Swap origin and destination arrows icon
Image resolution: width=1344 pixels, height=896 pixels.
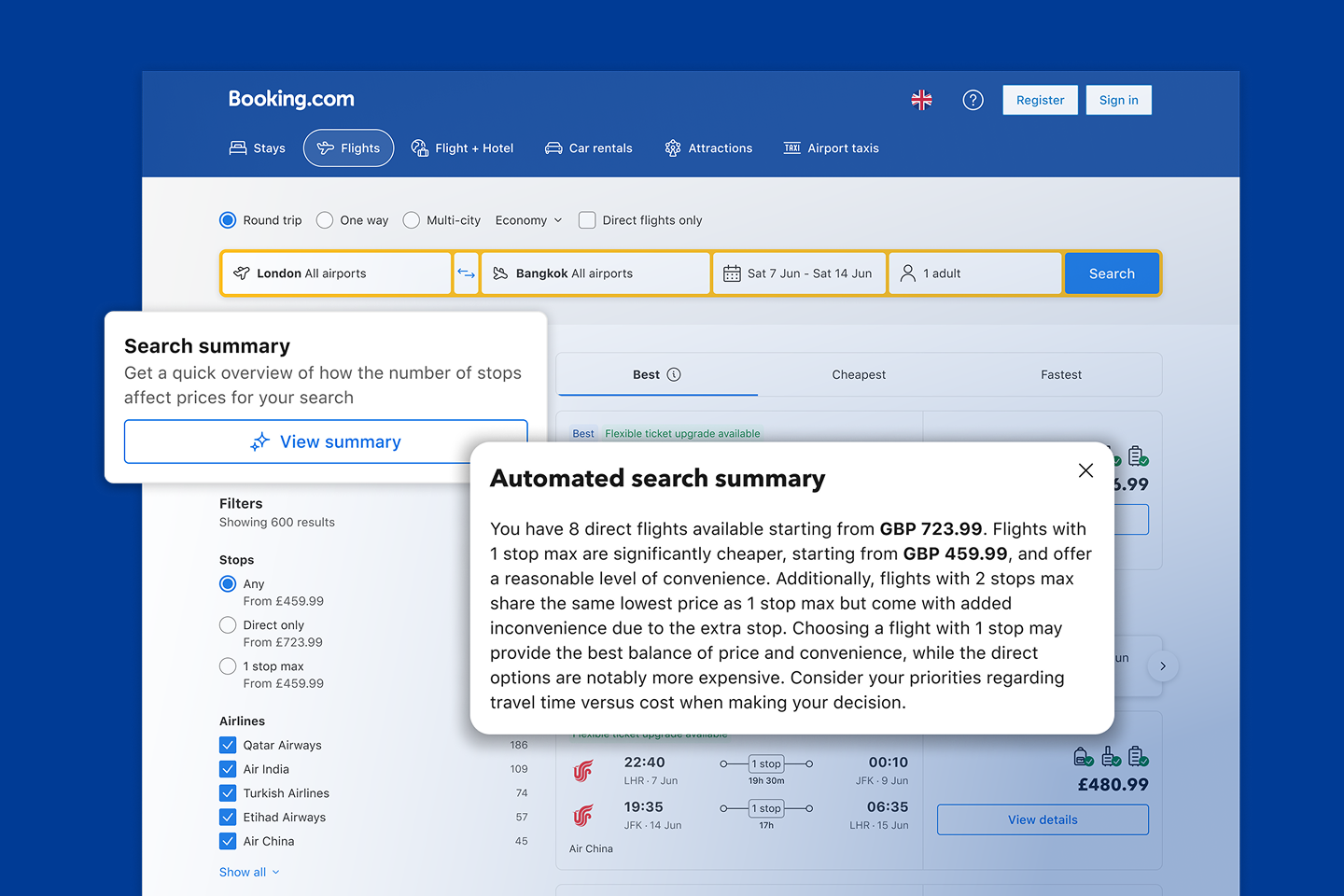coord(466,273)
